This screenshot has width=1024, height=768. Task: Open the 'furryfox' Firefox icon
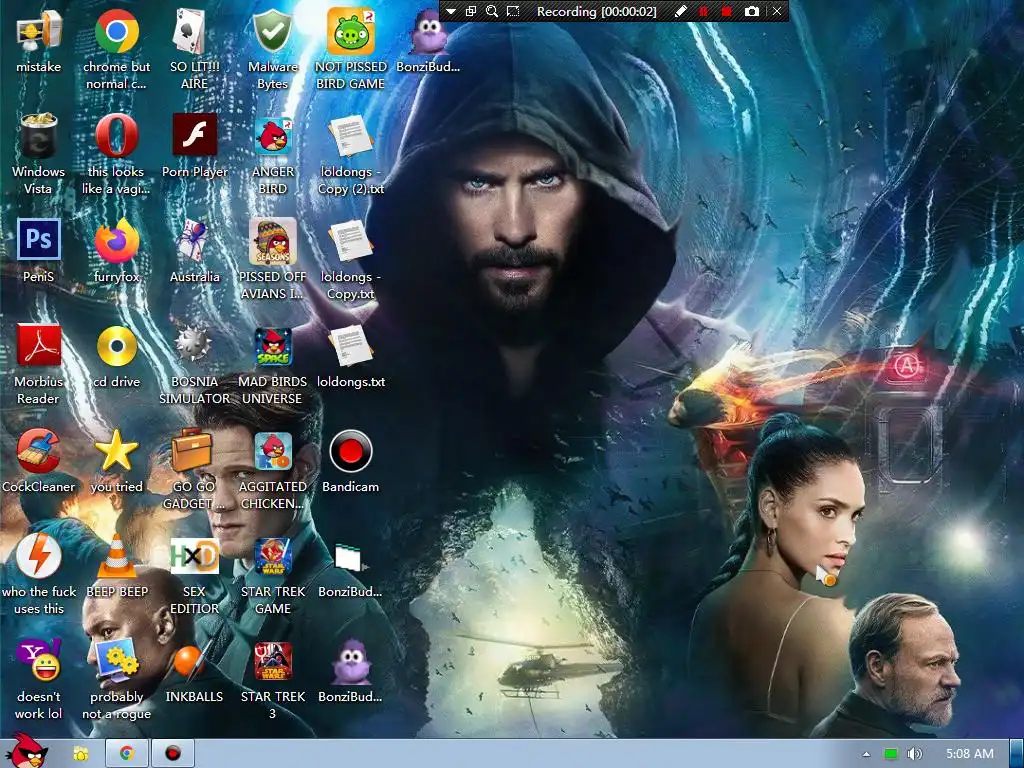pyautogui.click(x=116, y=241)
